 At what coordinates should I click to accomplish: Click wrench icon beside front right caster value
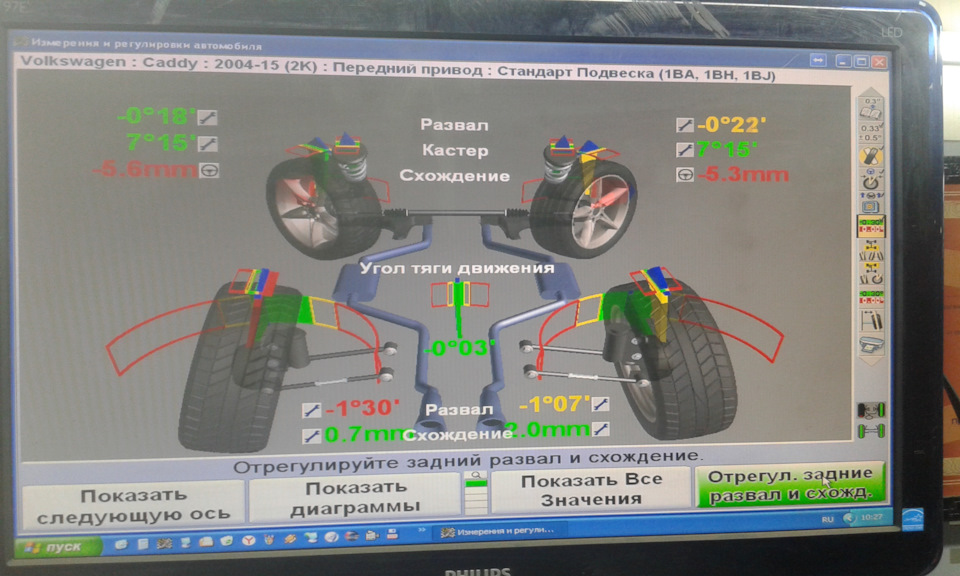[x=684, y=149]
